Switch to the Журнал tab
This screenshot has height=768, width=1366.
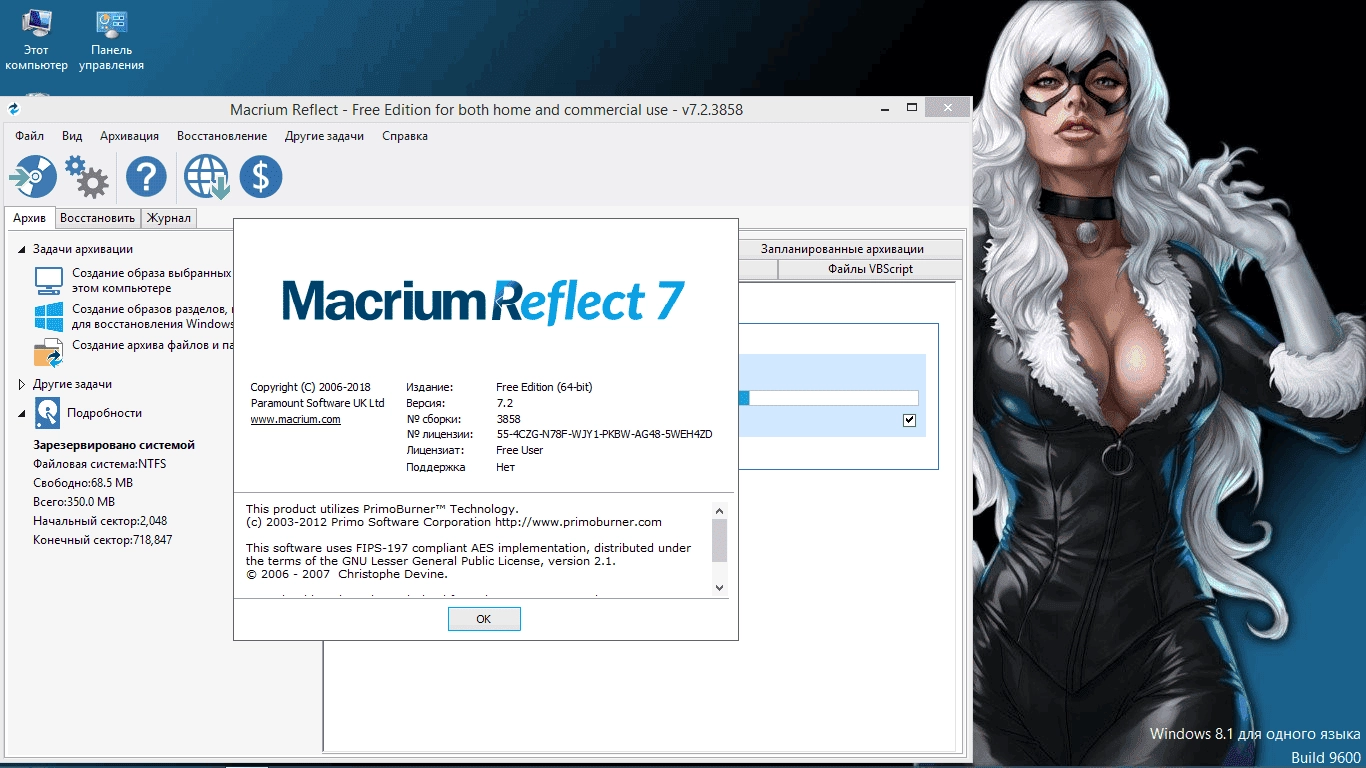(x=169, y=218)
